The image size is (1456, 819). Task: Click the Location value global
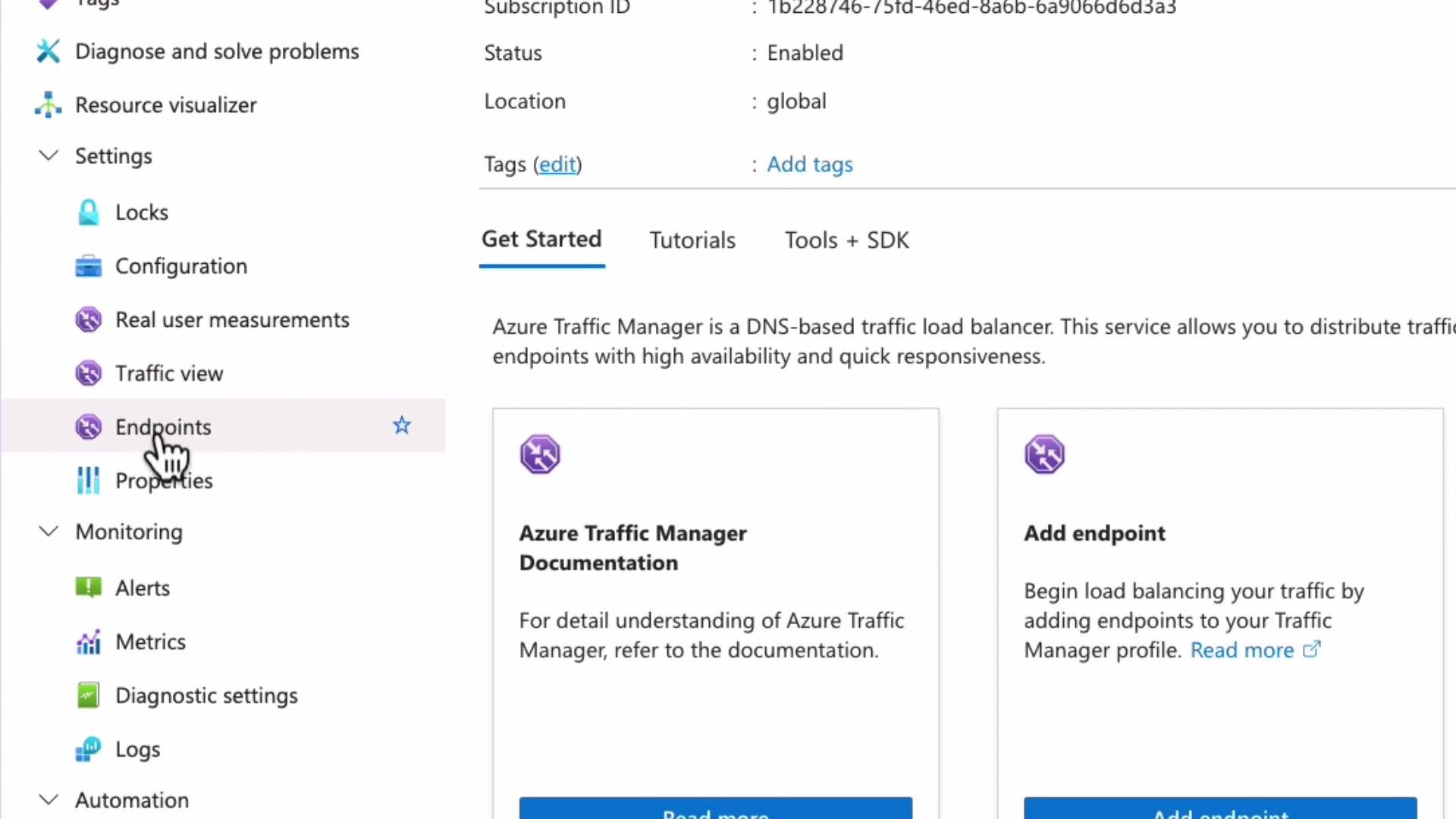(x=796, y=101)
